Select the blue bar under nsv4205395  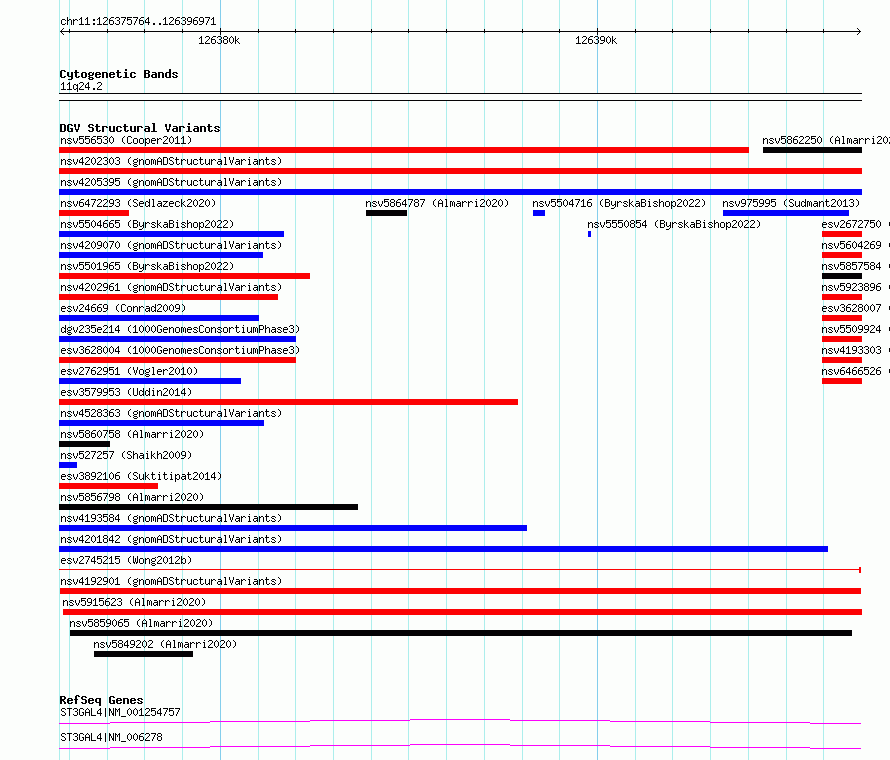460,192
